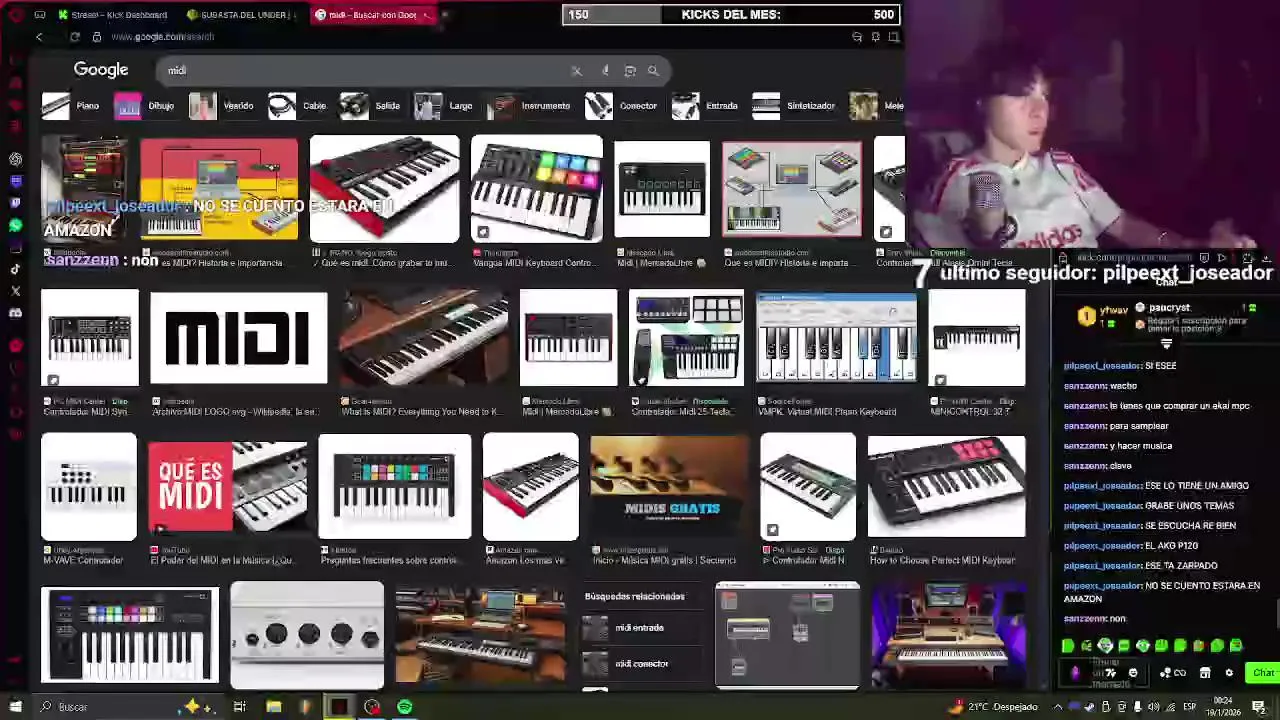This screenshot has width=1280, height=720.
Task: Open a new browser tab
Action: point(445,15)
